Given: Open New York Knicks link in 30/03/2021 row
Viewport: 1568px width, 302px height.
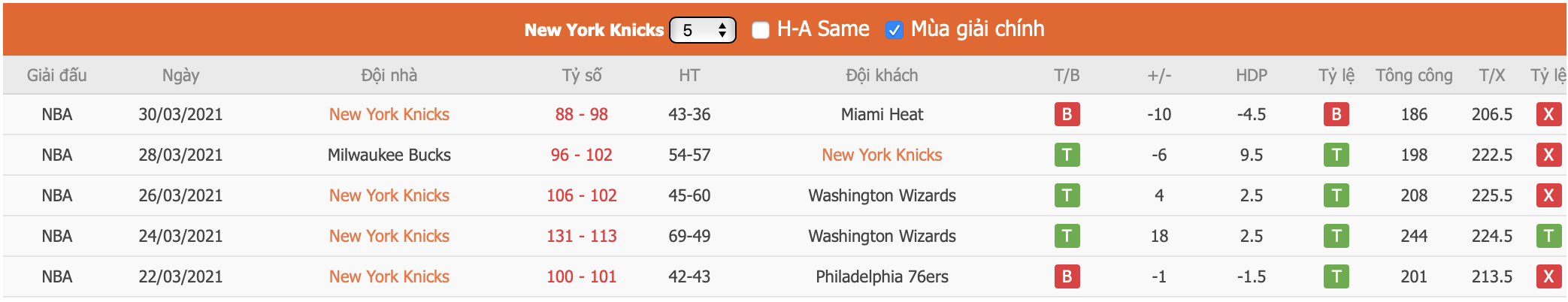Looking at the screenshot, I should 389,114.
